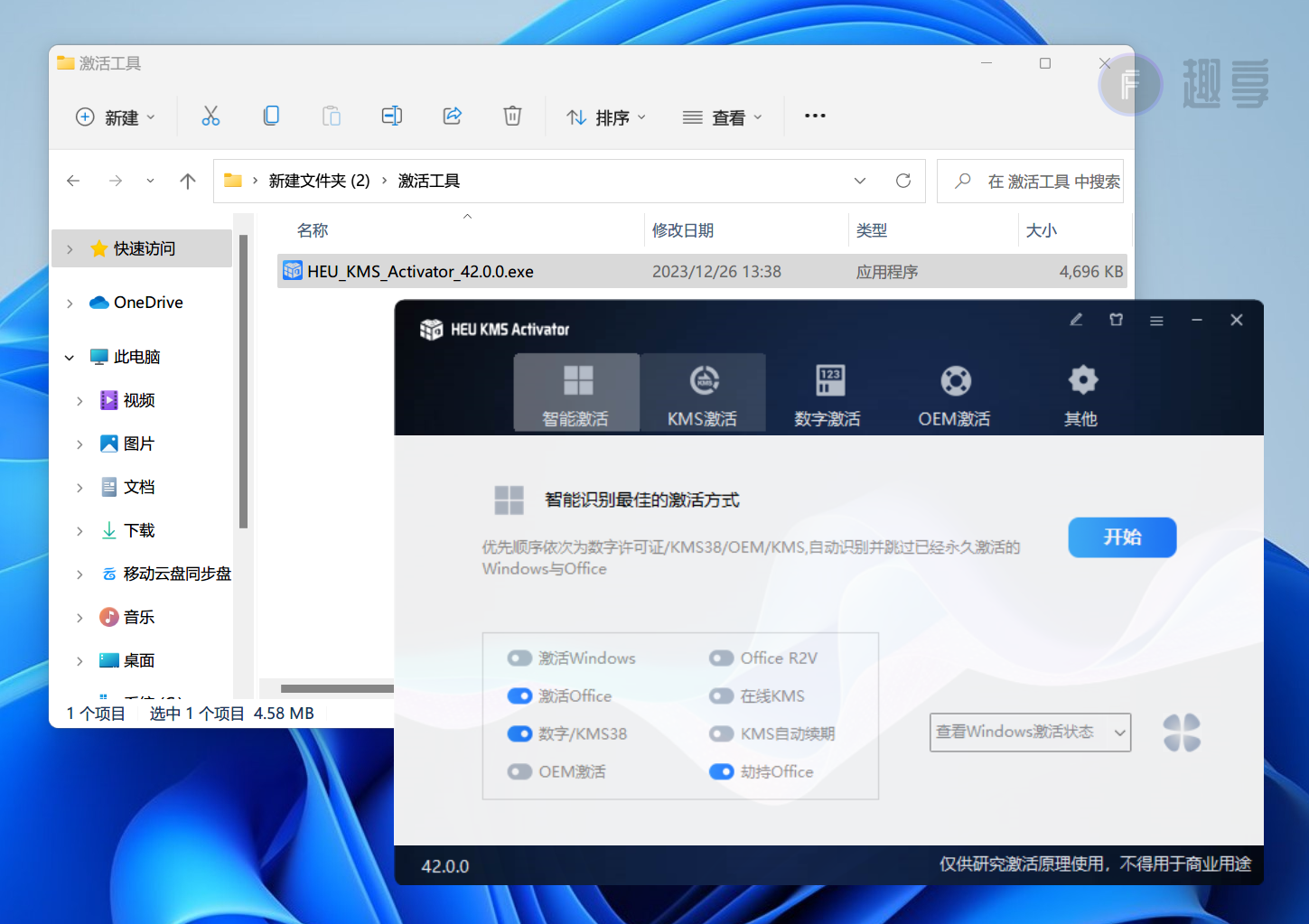Click the exe file icon for HEU_KMS_Activator
This screenshot has height=924, width=1309.
[x=292, y=270]
